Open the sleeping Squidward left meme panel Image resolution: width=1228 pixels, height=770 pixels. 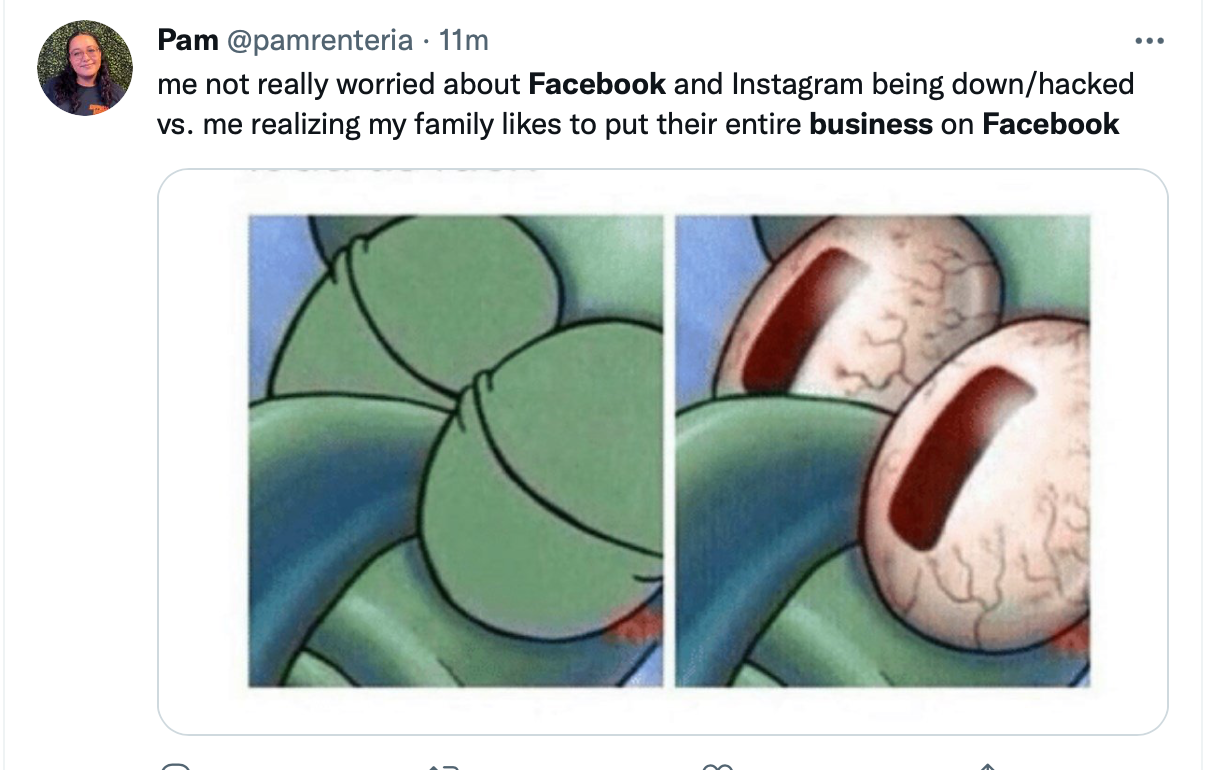click(455, 450)
